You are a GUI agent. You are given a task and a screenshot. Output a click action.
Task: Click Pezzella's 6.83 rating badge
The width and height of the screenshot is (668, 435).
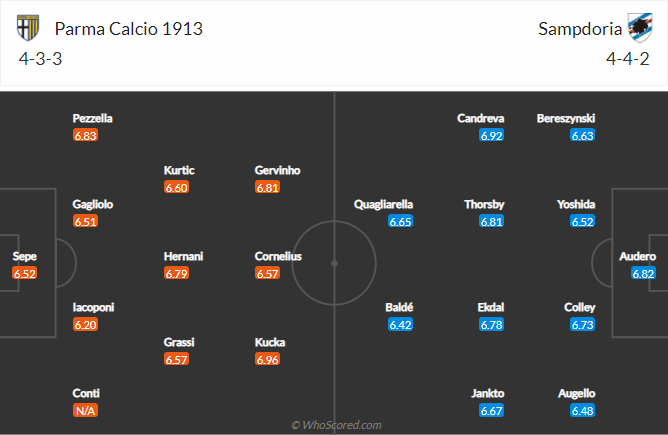coord(85,136)
